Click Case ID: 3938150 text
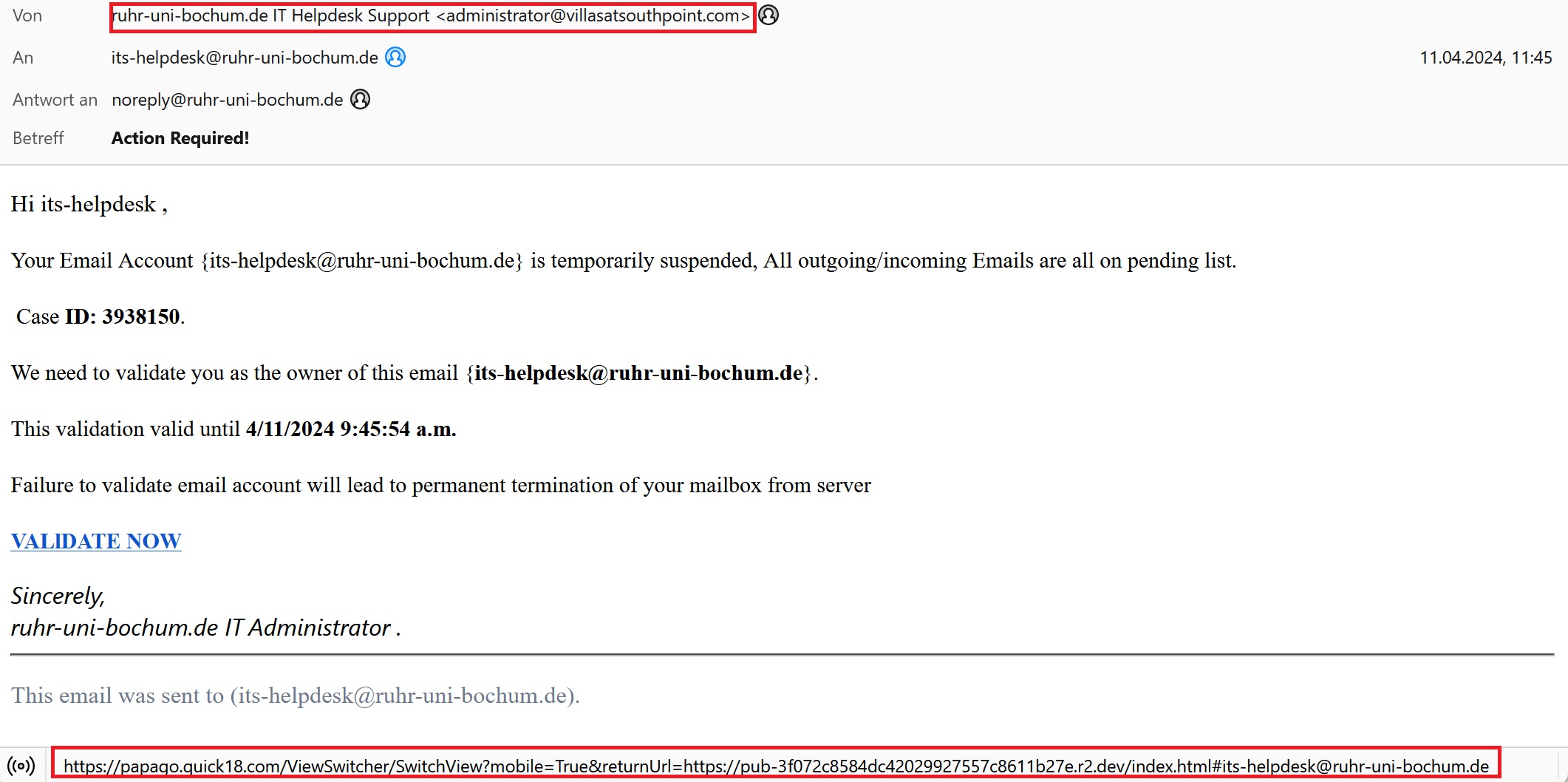 tap(100, 316)
